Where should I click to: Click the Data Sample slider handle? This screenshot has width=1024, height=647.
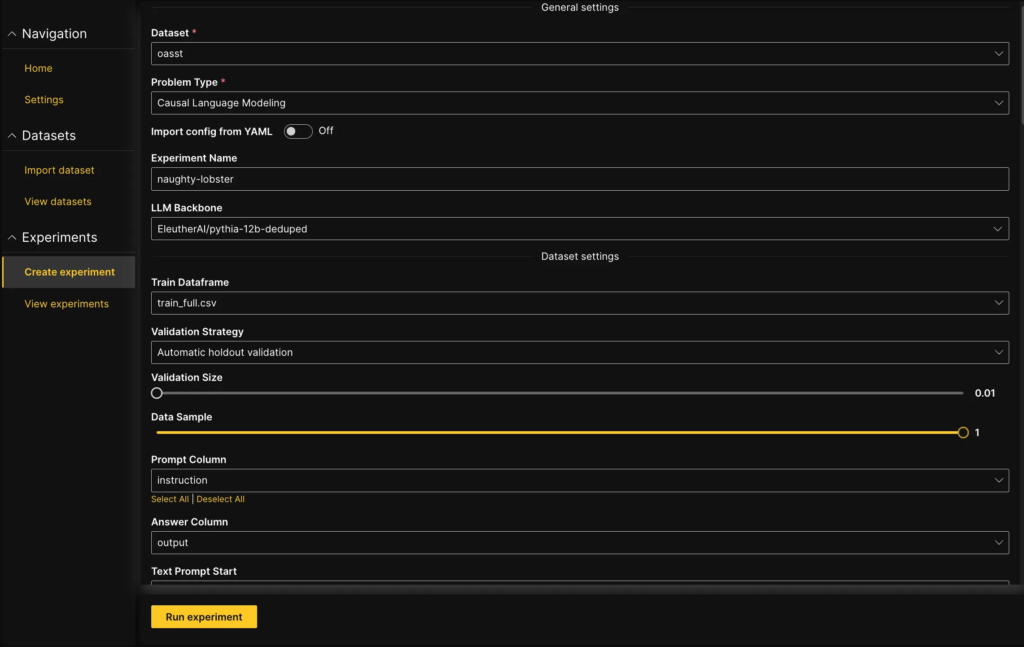963,433
